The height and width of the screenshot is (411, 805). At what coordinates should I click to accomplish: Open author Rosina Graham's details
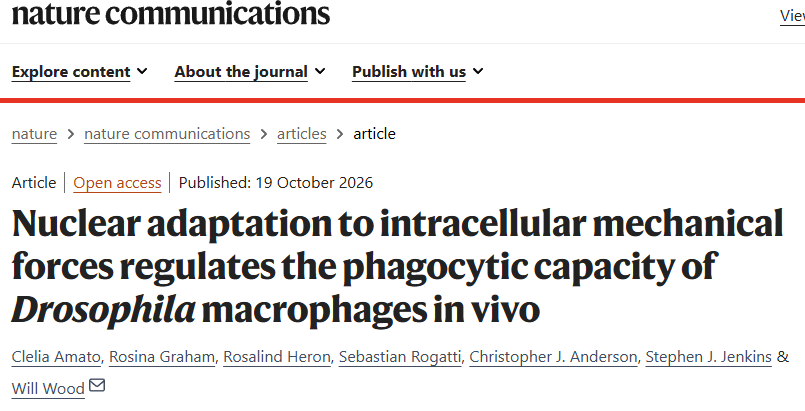click(162, 357)
